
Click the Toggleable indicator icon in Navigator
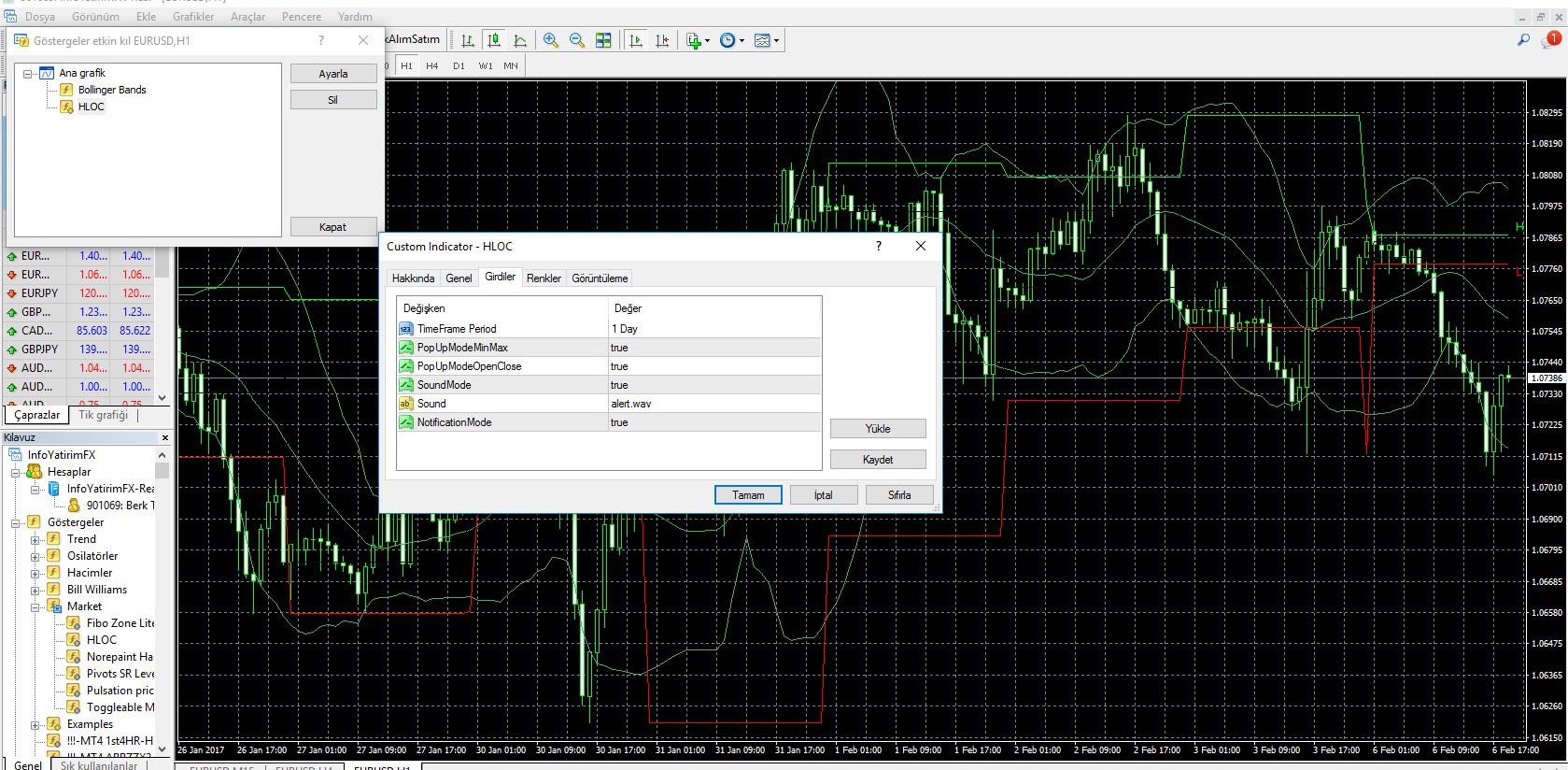[x=73, y=707]
